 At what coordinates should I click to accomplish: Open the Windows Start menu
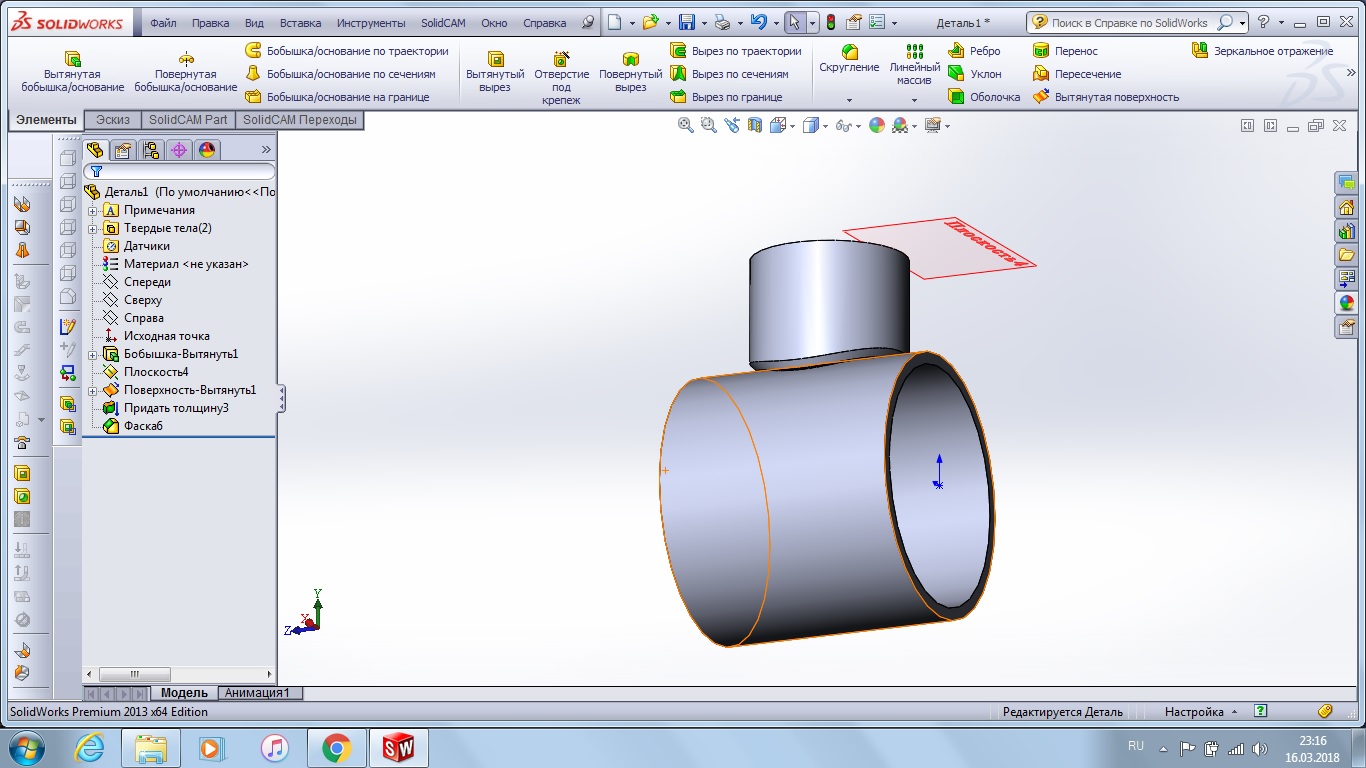coord(26,748)
